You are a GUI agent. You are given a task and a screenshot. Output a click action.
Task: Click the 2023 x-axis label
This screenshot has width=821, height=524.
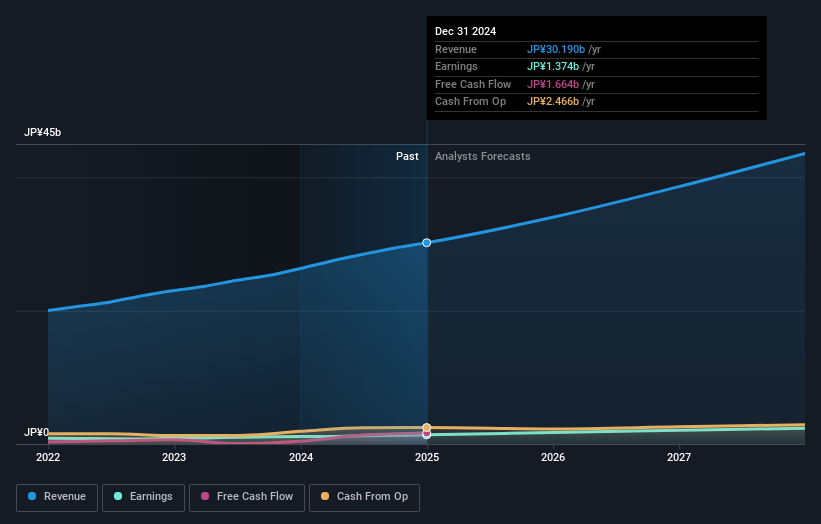pos(174,457)
